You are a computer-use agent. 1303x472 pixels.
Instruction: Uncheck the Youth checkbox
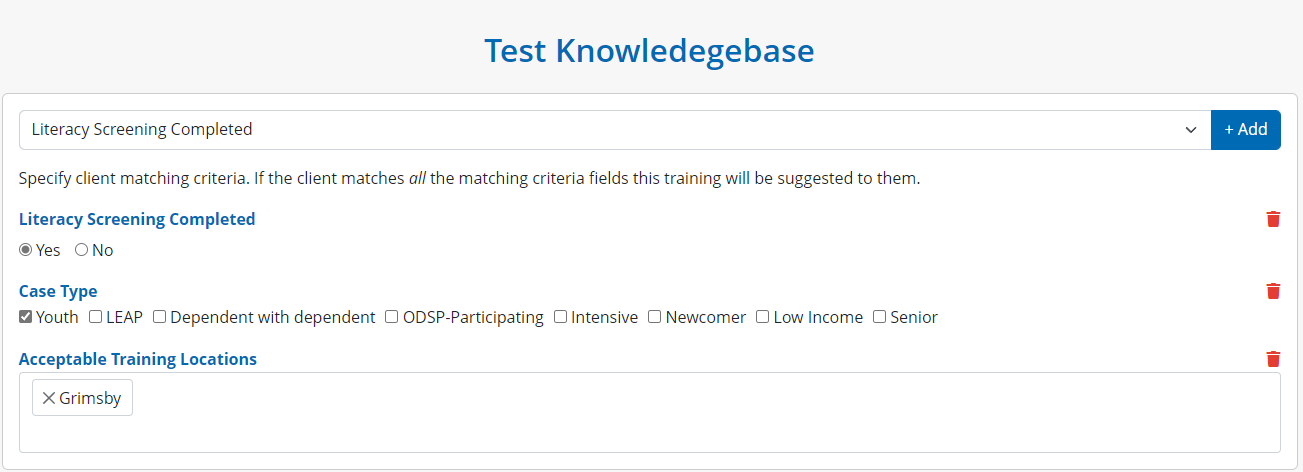26,317
